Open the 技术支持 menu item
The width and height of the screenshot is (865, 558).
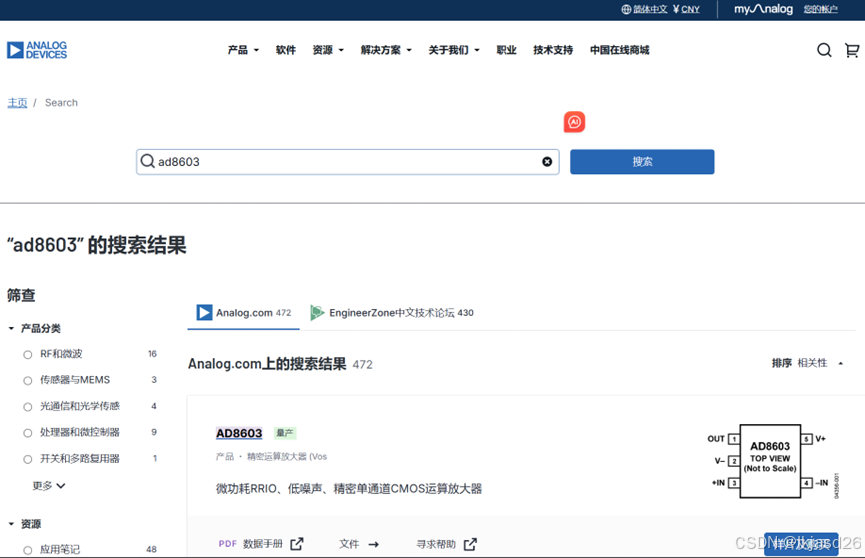tap(553, 50)
